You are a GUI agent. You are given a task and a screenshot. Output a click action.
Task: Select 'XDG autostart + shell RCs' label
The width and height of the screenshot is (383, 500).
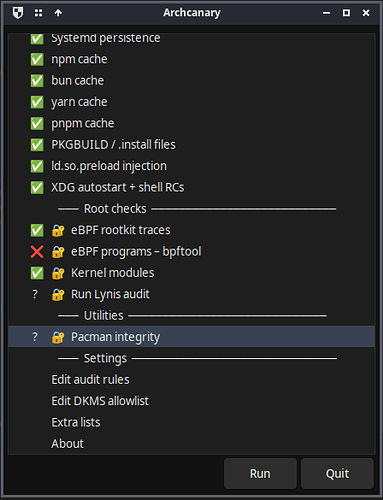click(117, 187)
